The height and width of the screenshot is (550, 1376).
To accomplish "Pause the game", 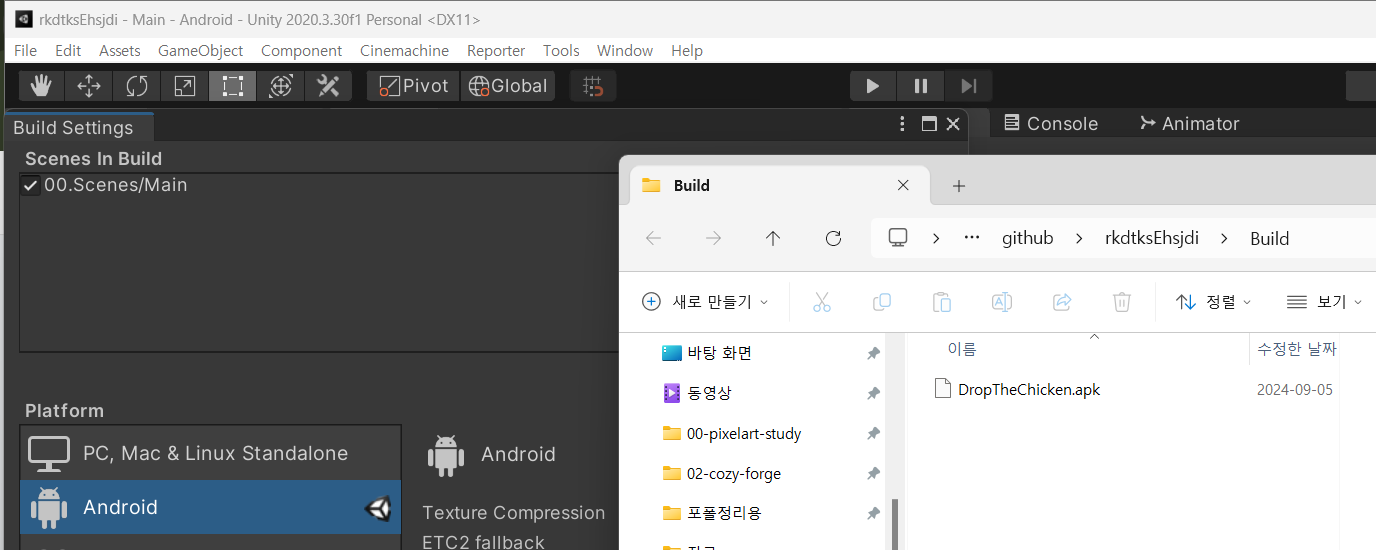I will click(x=921, y=86).
